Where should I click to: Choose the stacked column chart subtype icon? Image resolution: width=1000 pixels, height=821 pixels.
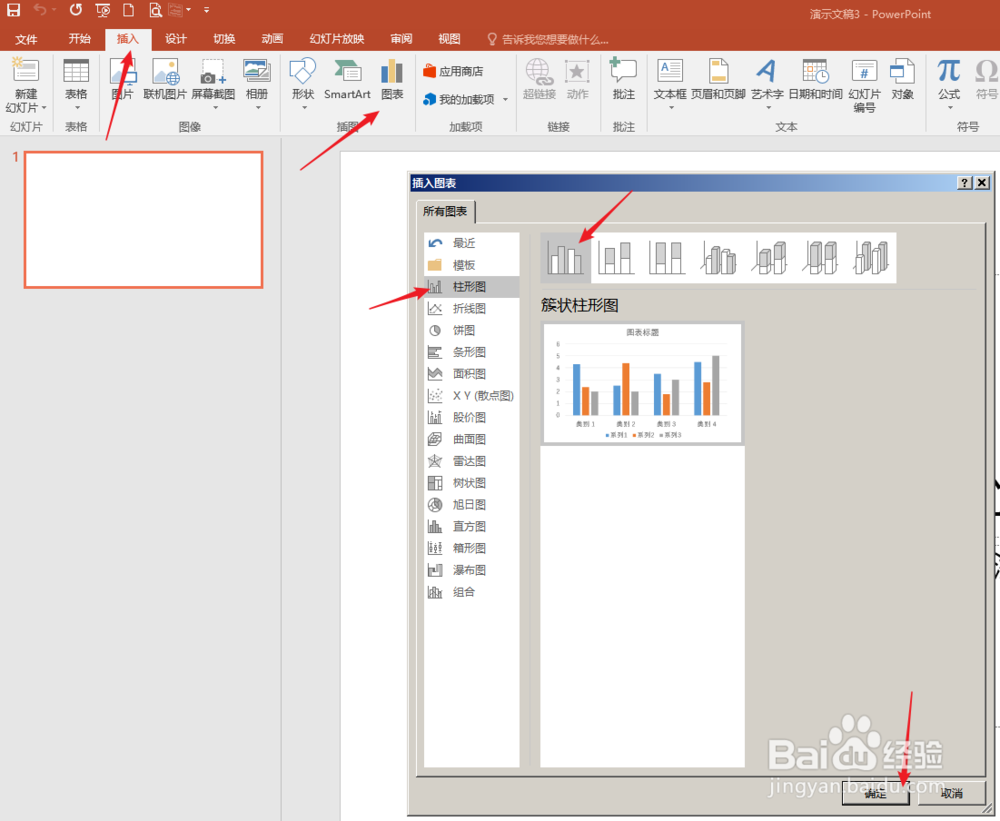[616, 258]
